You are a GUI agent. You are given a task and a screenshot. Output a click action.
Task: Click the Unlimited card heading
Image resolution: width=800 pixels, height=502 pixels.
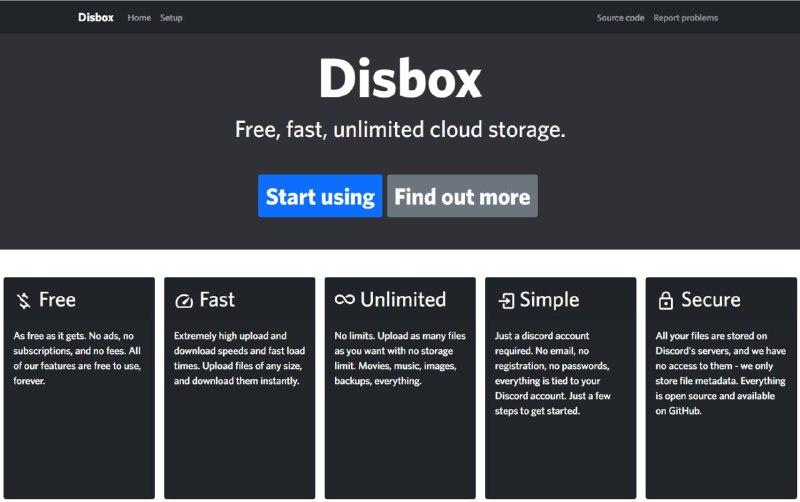pyautogui.click(x=403, y=299)
